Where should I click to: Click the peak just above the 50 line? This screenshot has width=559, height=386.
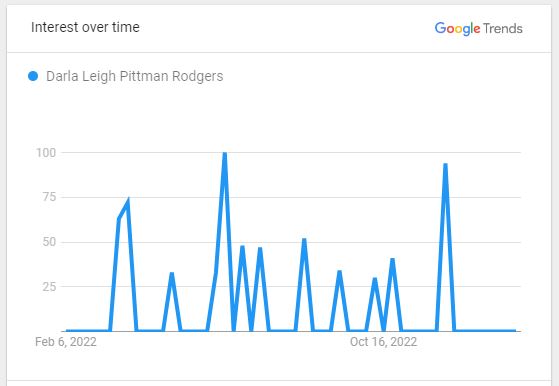pyautogui.click(x=304, y=240)
